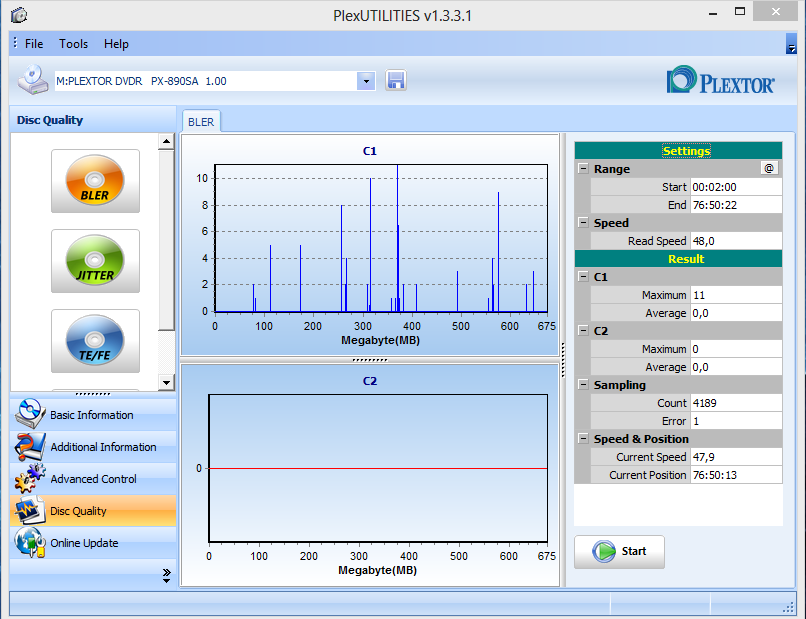
Task: Click splitter grip below test icon list
Action: (x=93, y=394)
